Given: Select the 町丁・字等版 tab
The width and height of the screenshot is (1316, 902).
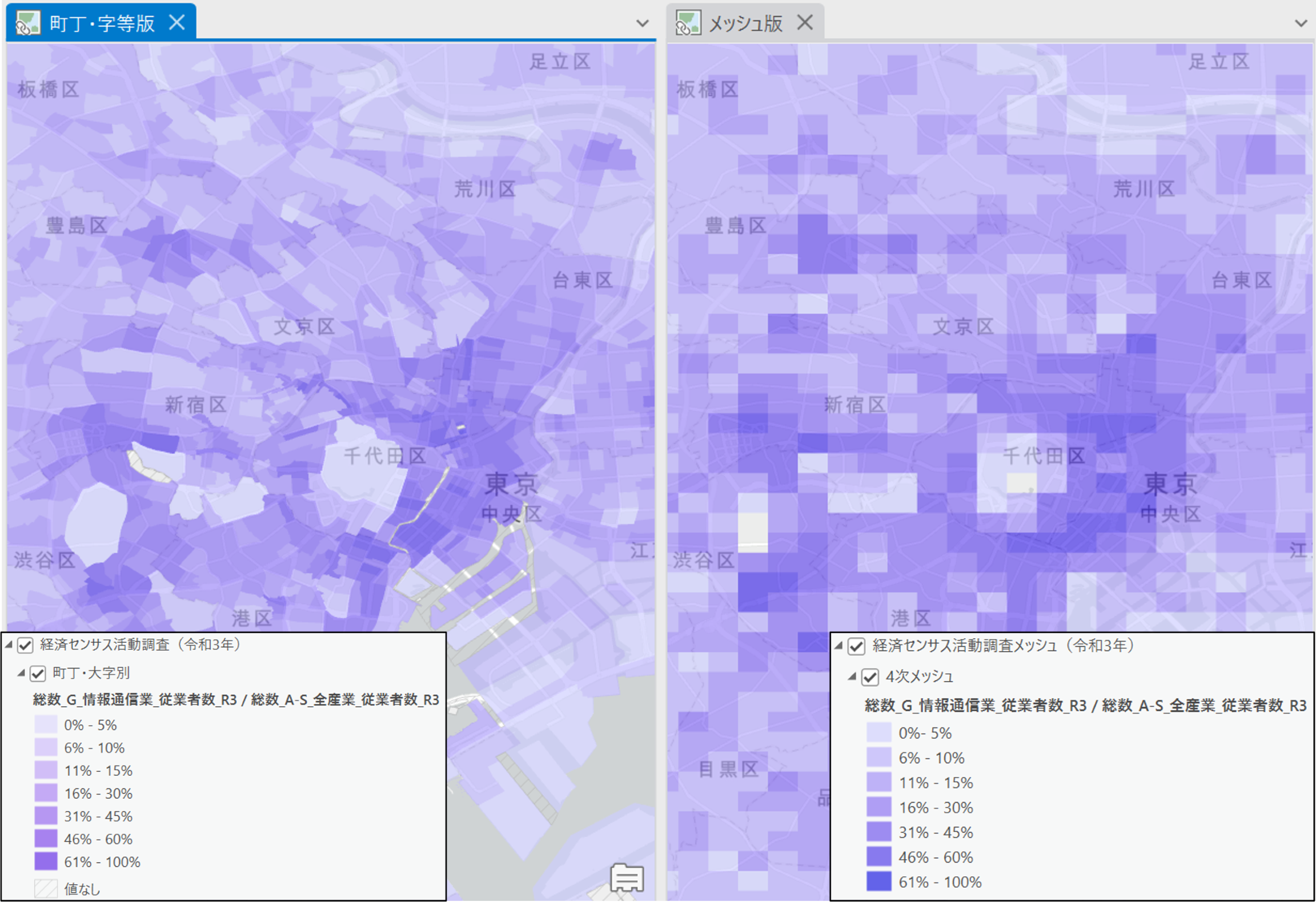Looking at the screenshot, I should 102,23.
